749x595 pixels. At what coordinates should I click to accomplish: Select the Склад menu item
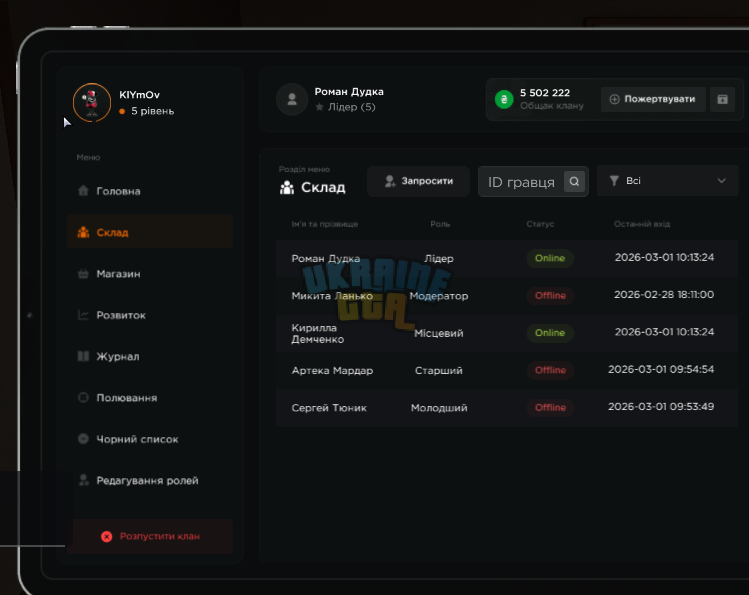(x=150, y=232)
